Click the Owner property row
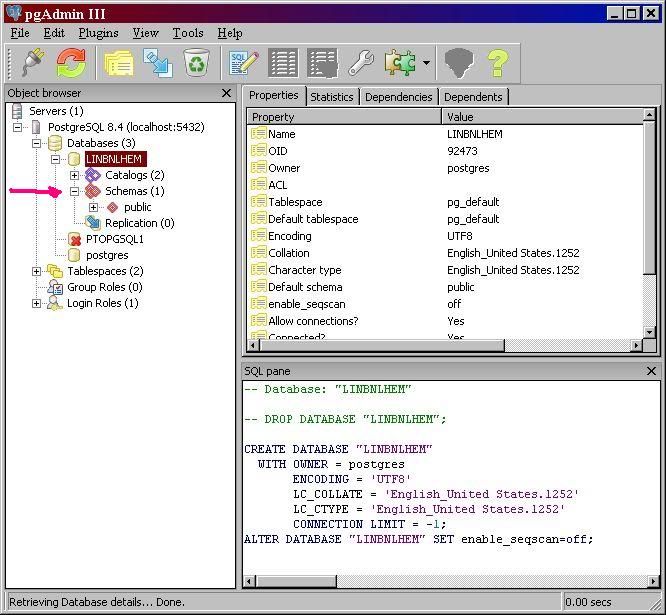 tap(445, 168)
